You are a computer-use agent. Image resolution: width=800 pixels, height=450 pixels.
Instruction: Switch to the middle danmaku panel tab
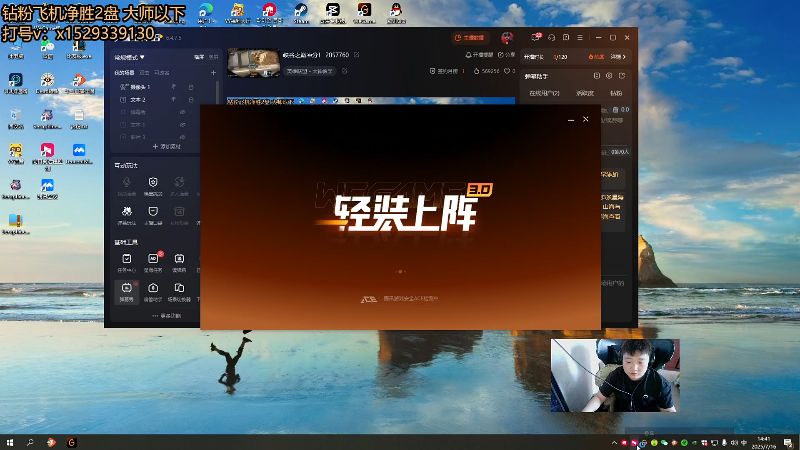tap(585, 93)
